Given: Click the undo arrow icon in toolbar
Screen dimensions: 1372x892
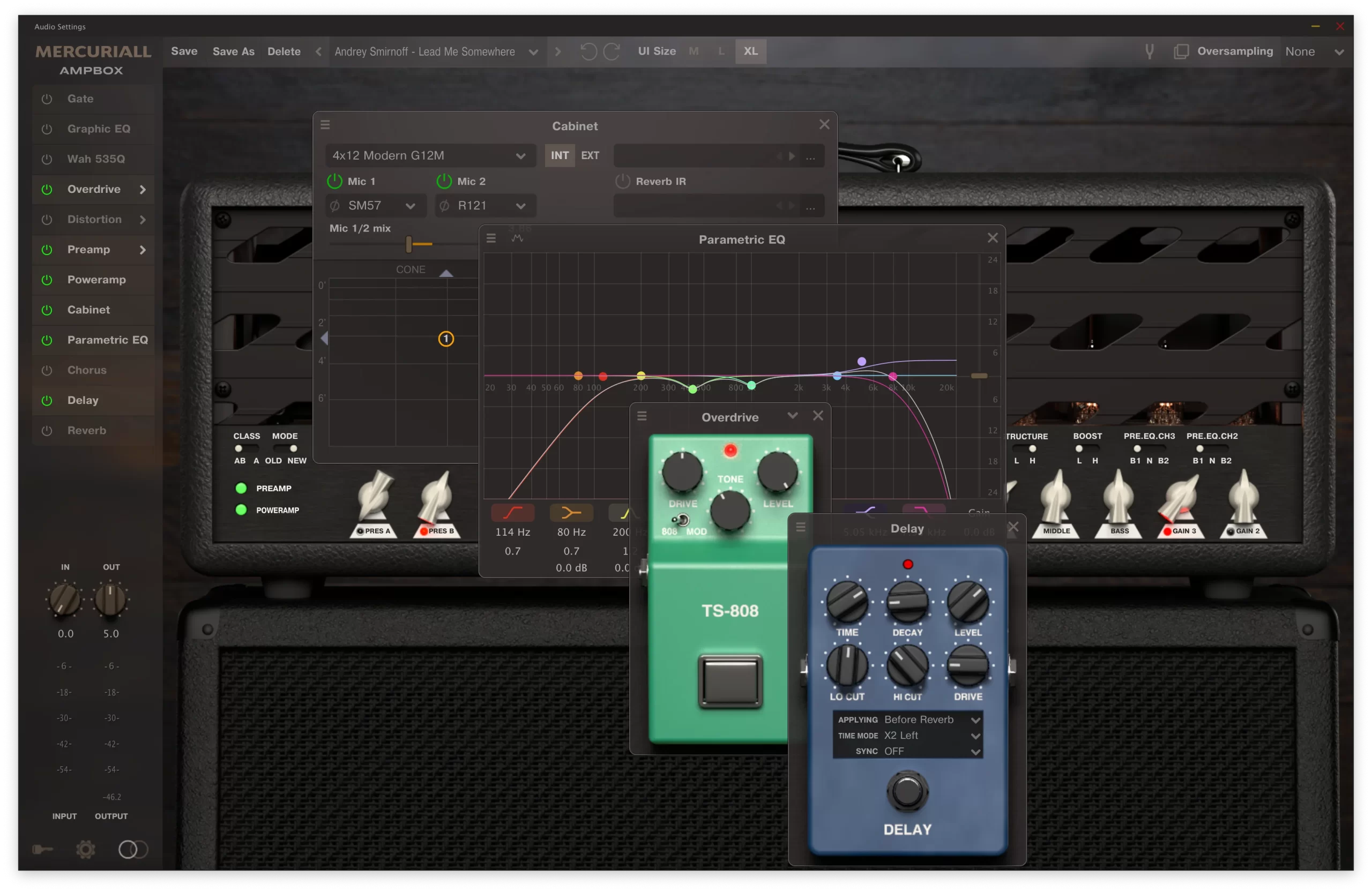Looking at the screenshot, I should [588, 51].
